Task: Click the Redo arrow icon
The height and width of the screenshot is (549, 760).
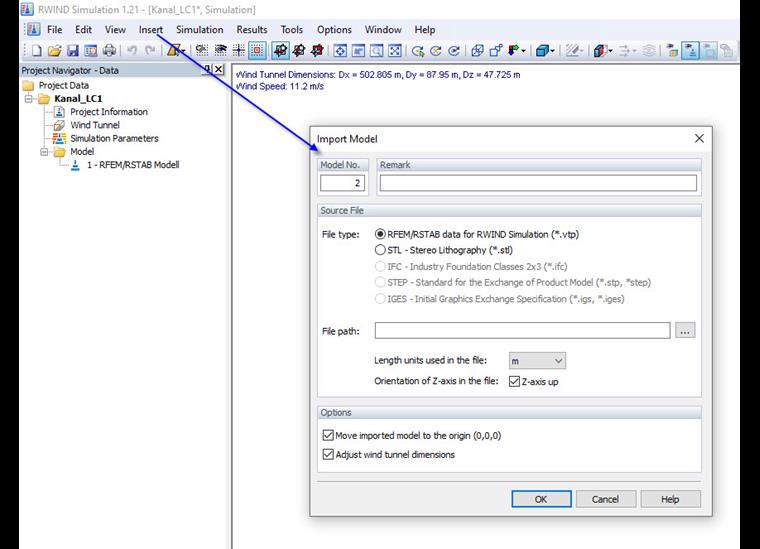Action: pos(150,50)
